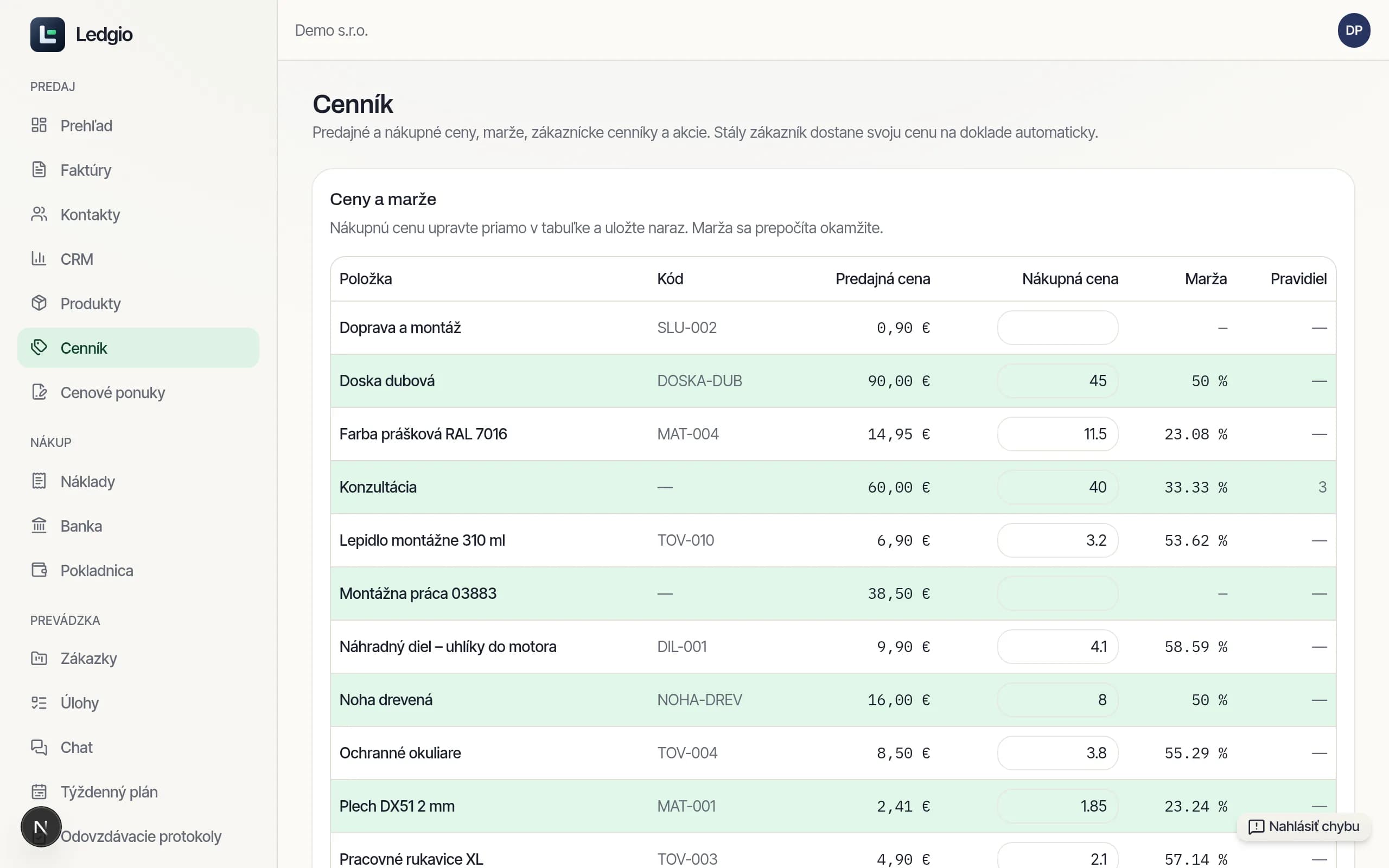
Task: Go to Odovzdávacie protokoly
Action: tap(141, 837)
